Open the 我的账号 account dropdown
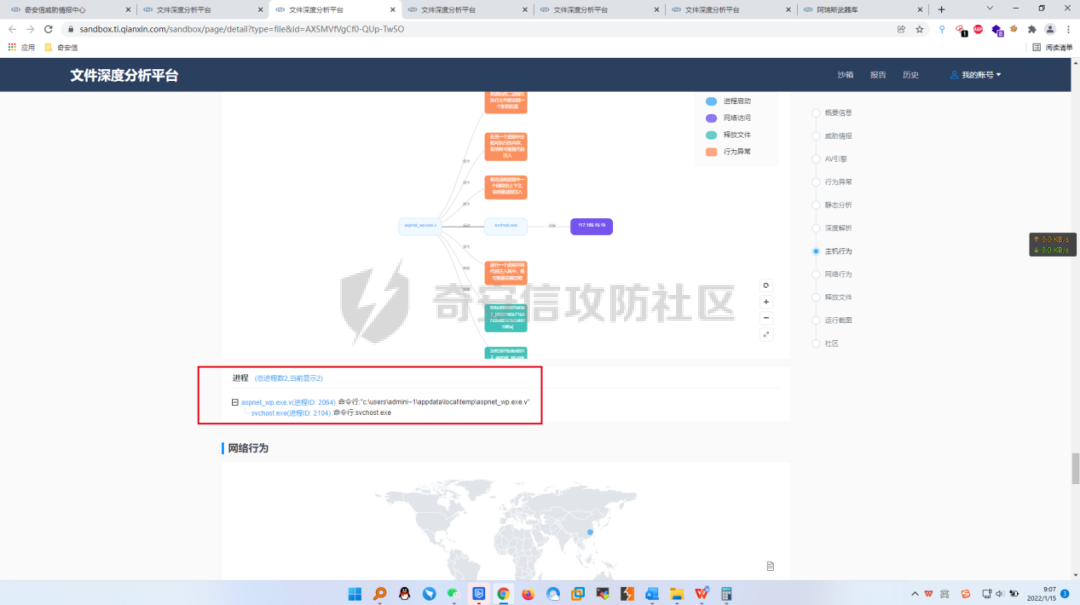 pos(975,75)
